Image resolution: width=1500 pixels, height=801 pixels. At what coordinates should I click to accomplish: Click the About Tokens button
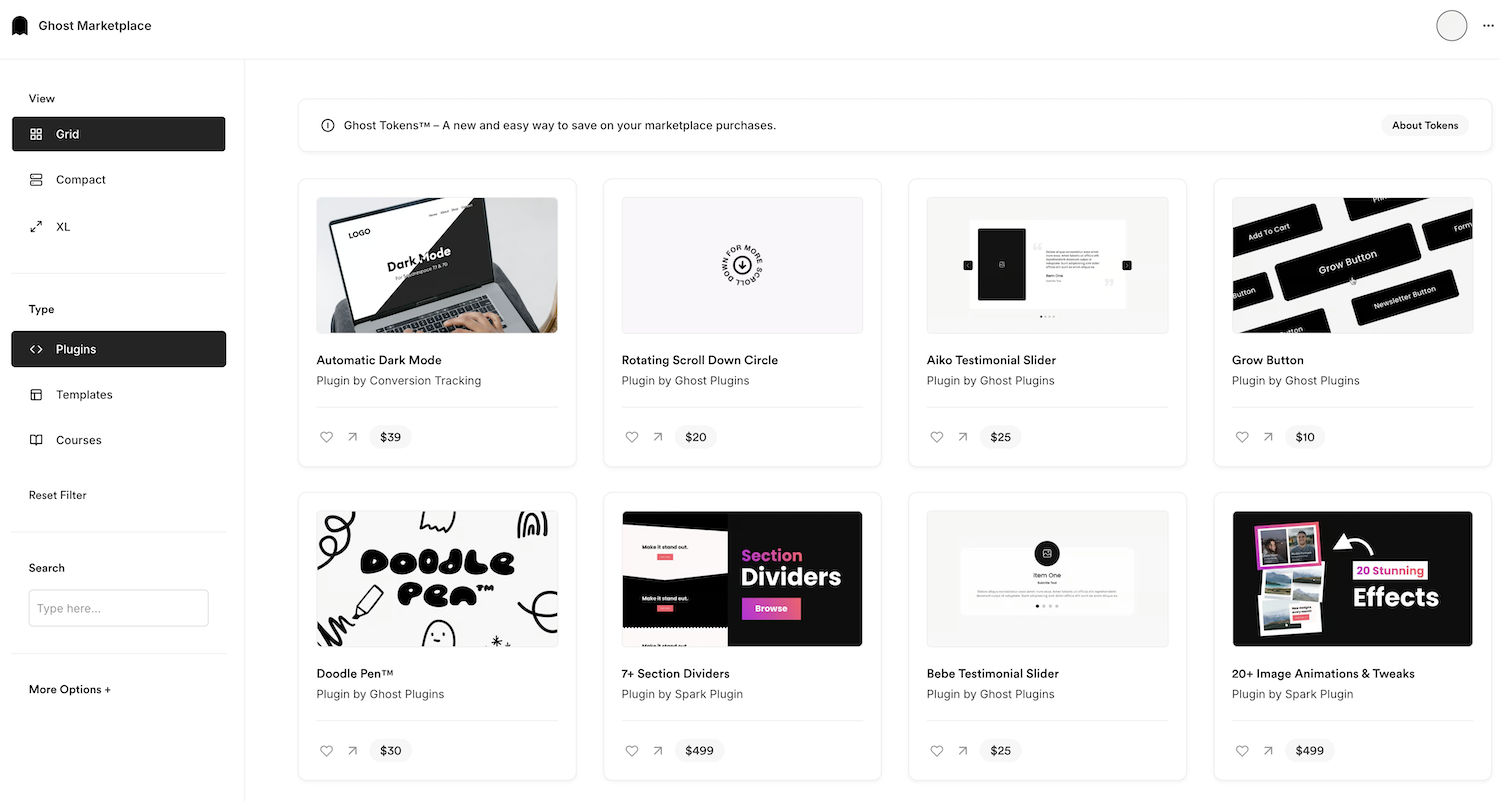coord(1425,125)
